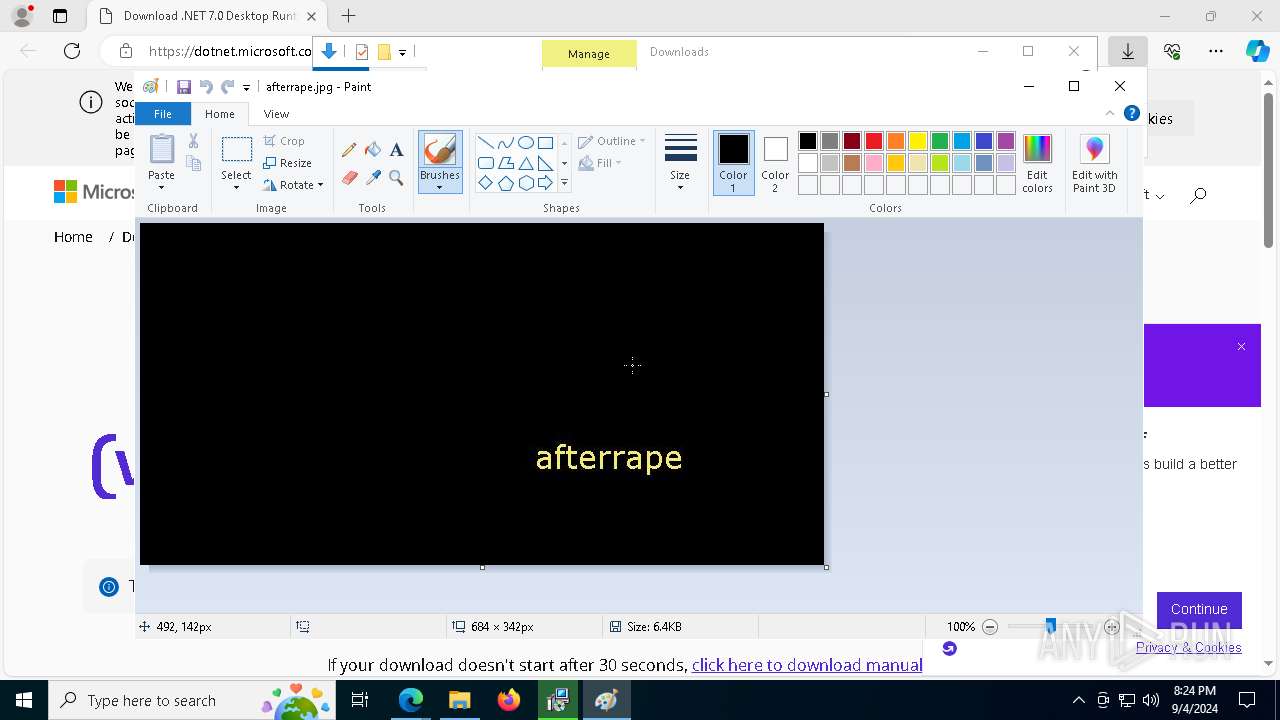Viewport: 1280px width, 720px height.
Task: Click the Paste clipboard icon
Action: pyautogui.click(x=162, y=149)
